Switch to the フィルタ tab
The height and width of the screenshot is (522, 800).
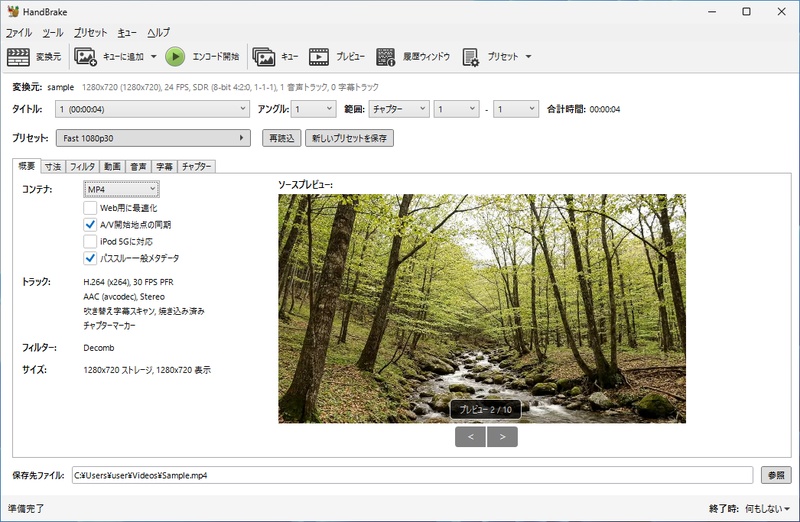pyautogui.click(x=82, y=166)
